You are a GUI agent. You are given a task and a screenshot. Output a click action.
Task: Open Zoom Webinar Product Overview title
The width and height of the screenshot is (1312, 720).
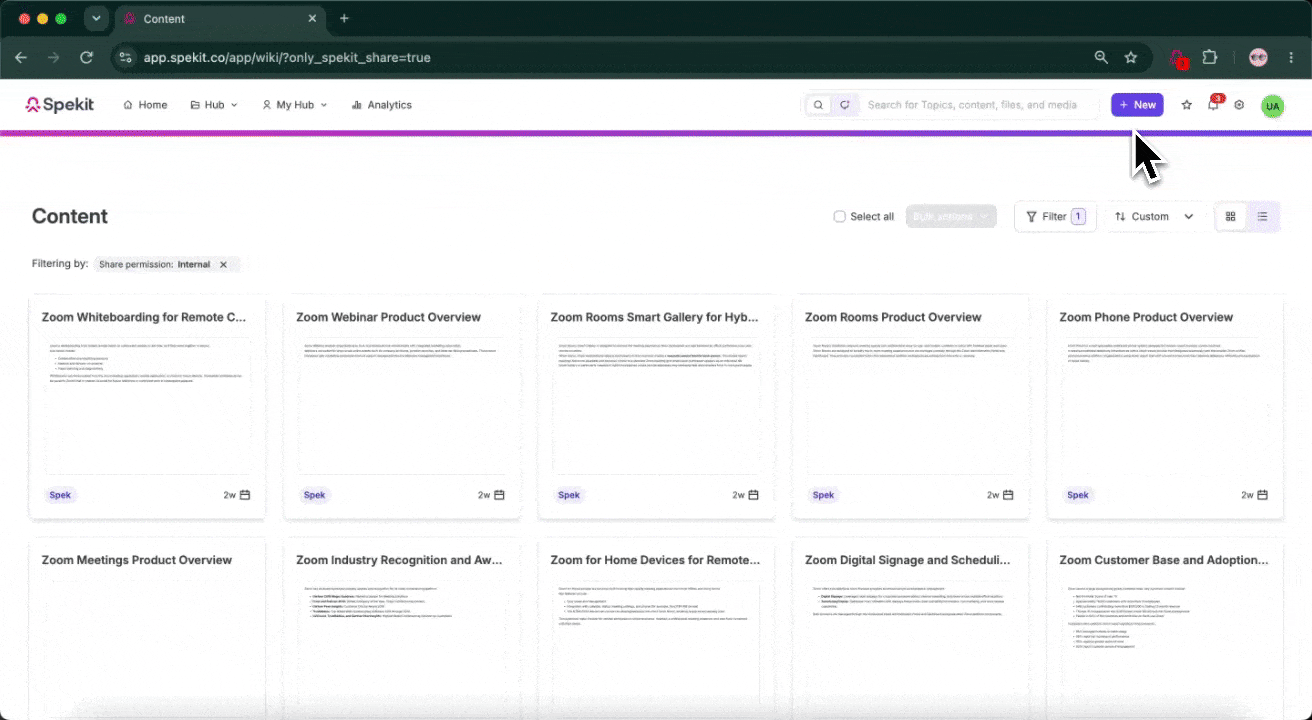point(389,317)
